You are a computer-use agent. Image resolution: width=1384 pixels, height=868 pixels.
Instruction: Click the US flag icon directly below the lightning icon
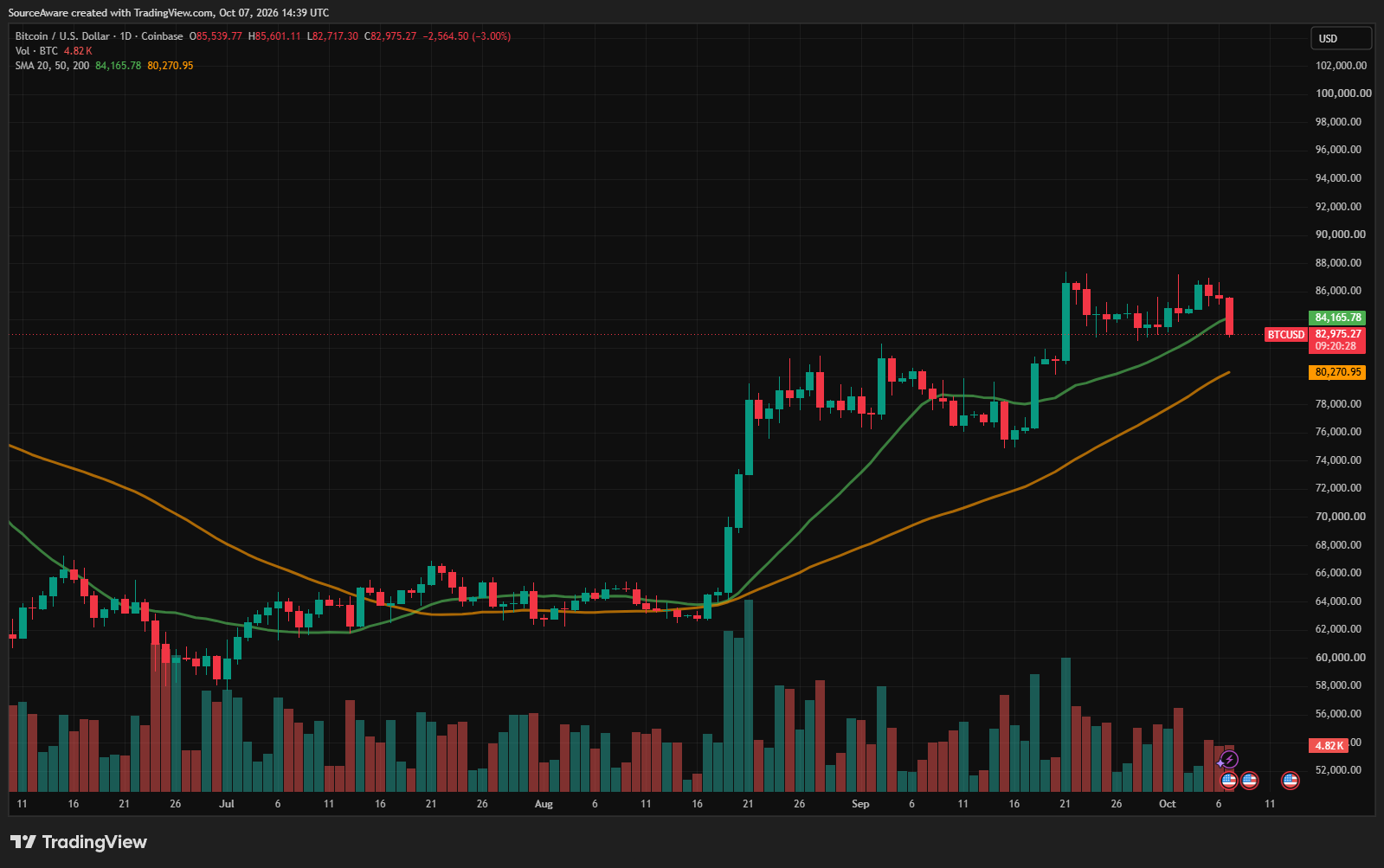(1228, 781)
